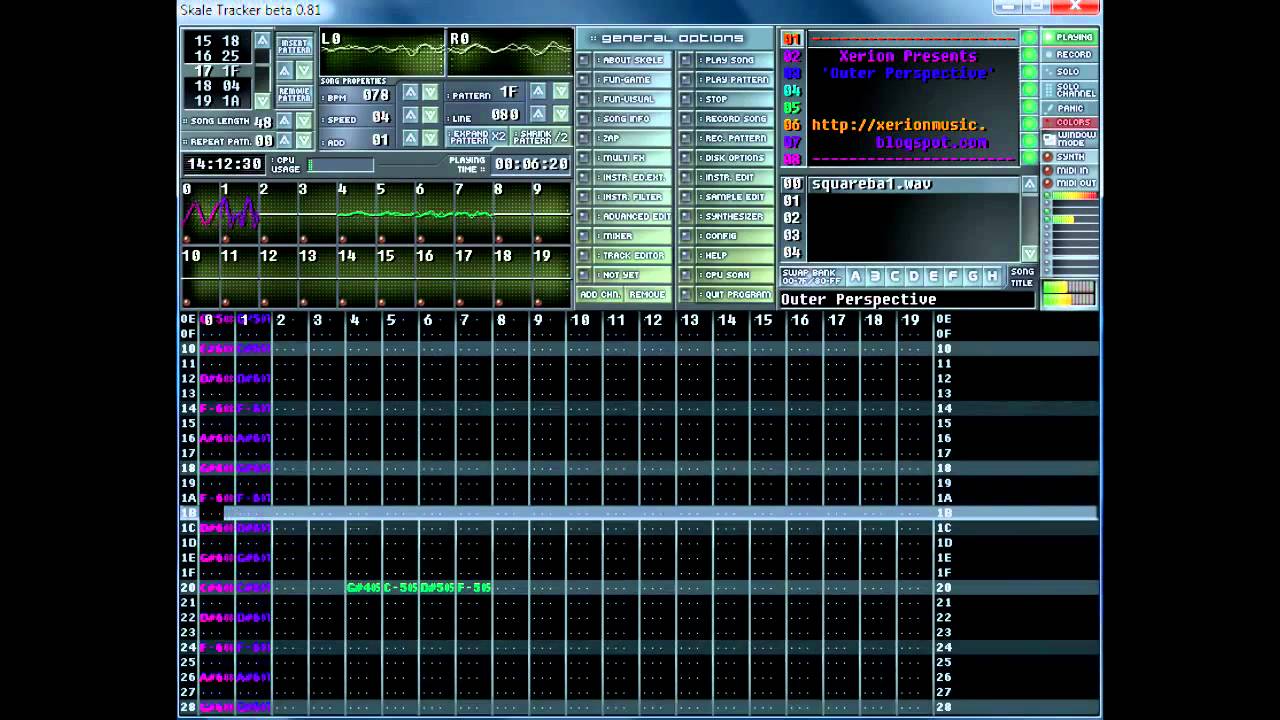Toggle MIDI Out
The width and height of the screenshot is (1280, 720).
pos(1070,184)
